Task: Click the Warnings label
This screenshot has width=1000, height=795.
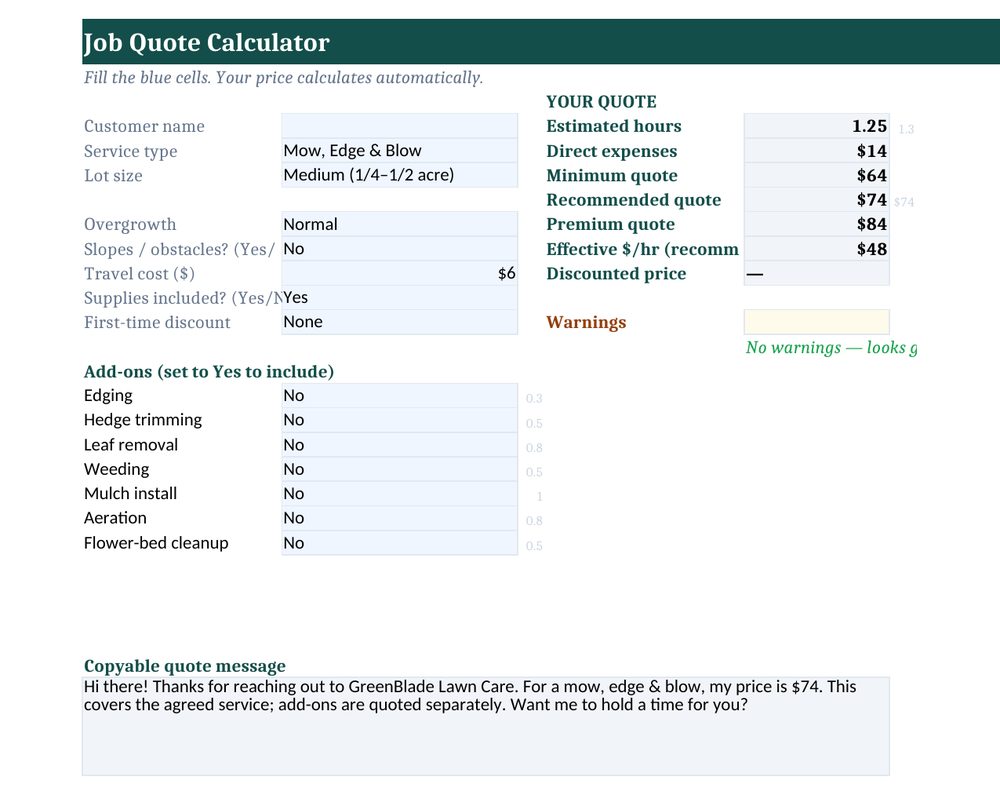Action: click(586, 323)
